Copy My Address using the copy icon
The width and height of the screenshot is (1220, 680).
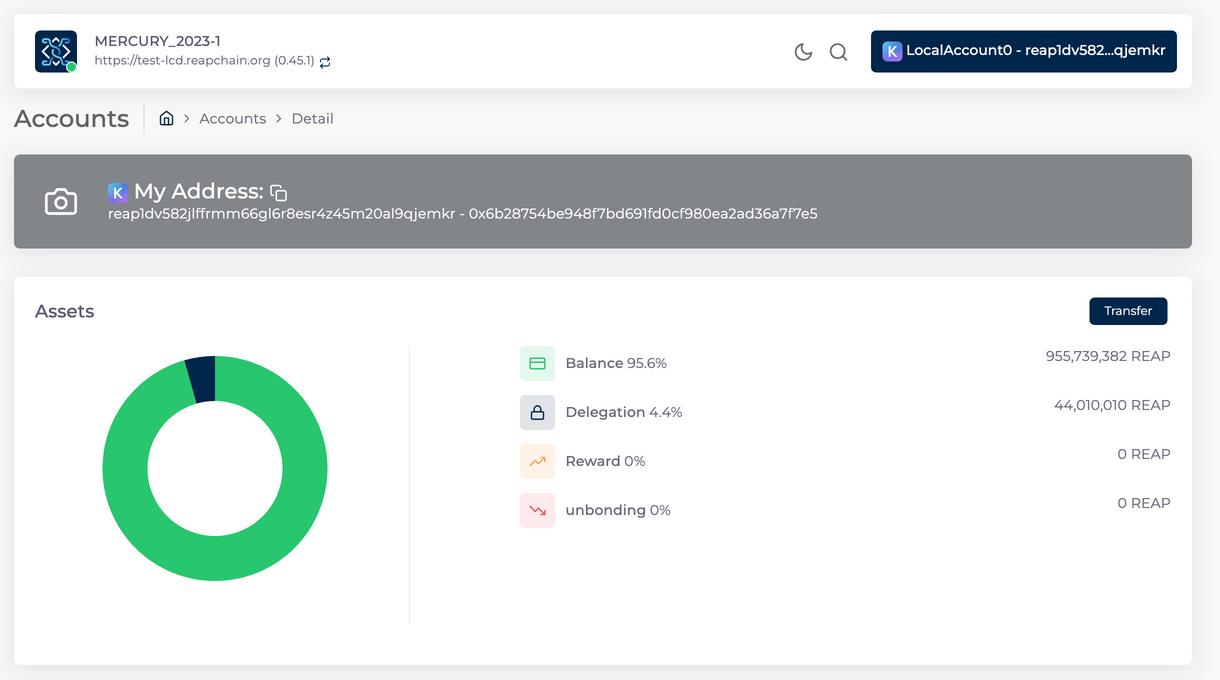point(279,193)
